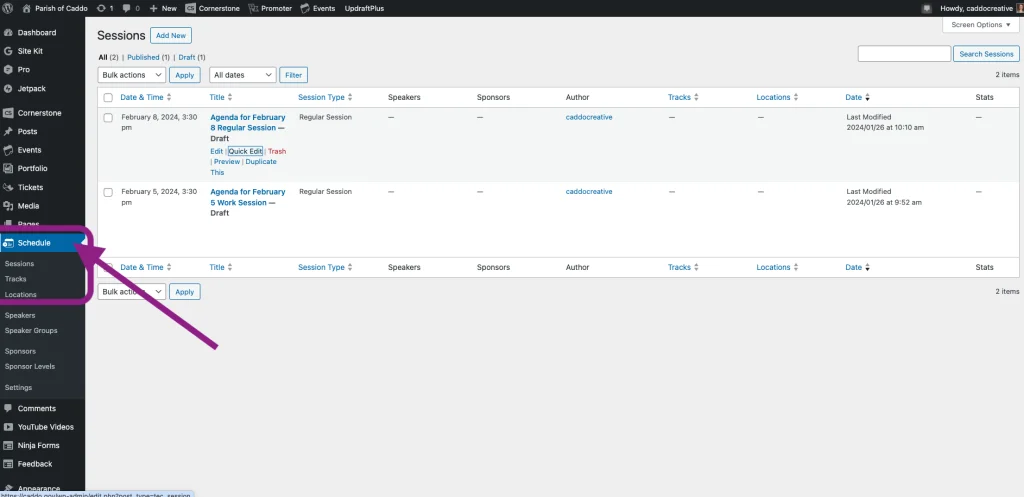Click the Jetpack icon in sidebar

click(8, 88)
